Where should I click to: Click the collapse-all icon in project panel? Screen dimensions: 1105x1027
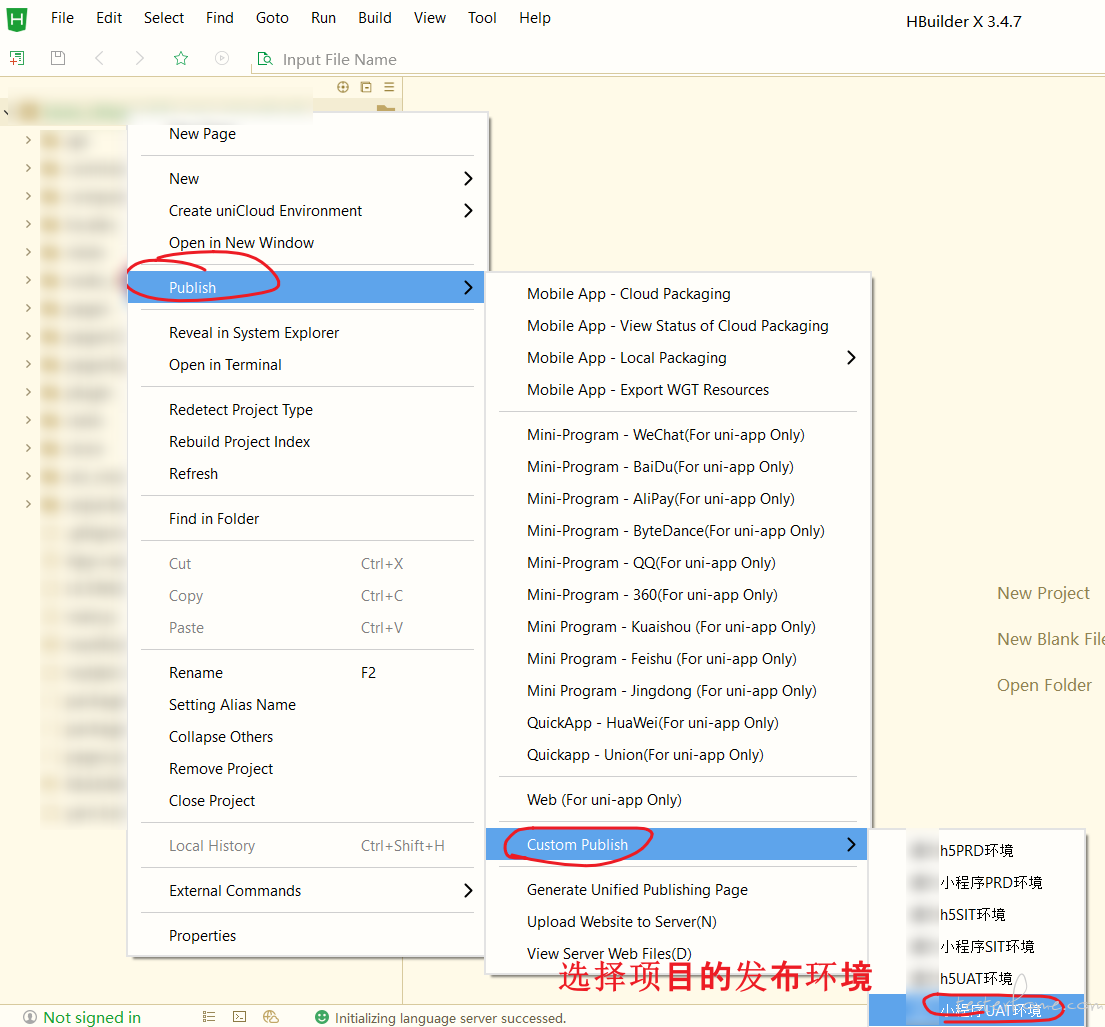(366, 87)
